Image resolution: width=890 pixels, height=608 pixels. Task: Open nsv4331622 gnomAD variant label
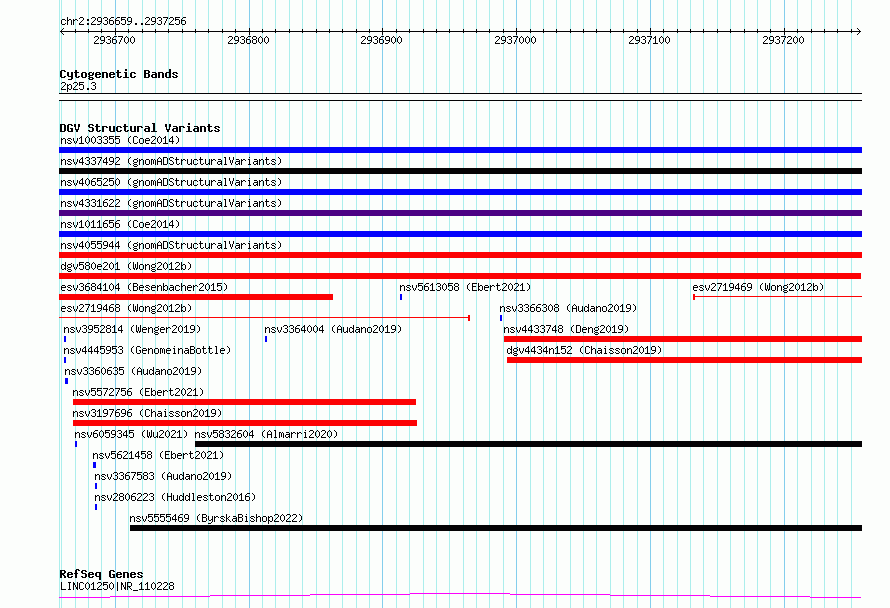(171, 203)
